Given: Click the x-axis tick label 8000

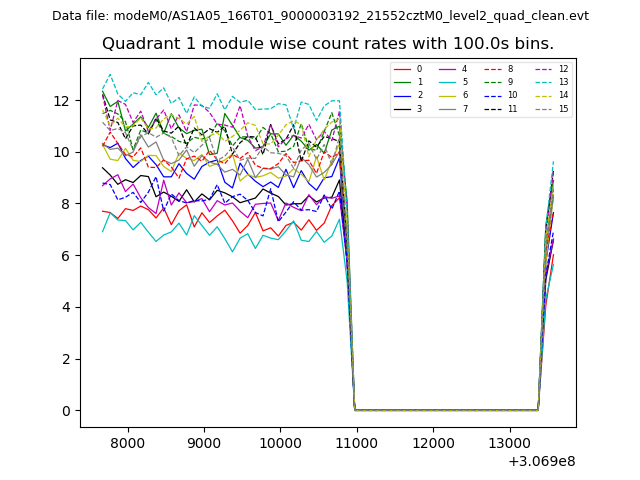Looking at the screenshot, I should (x=128, y=443).
